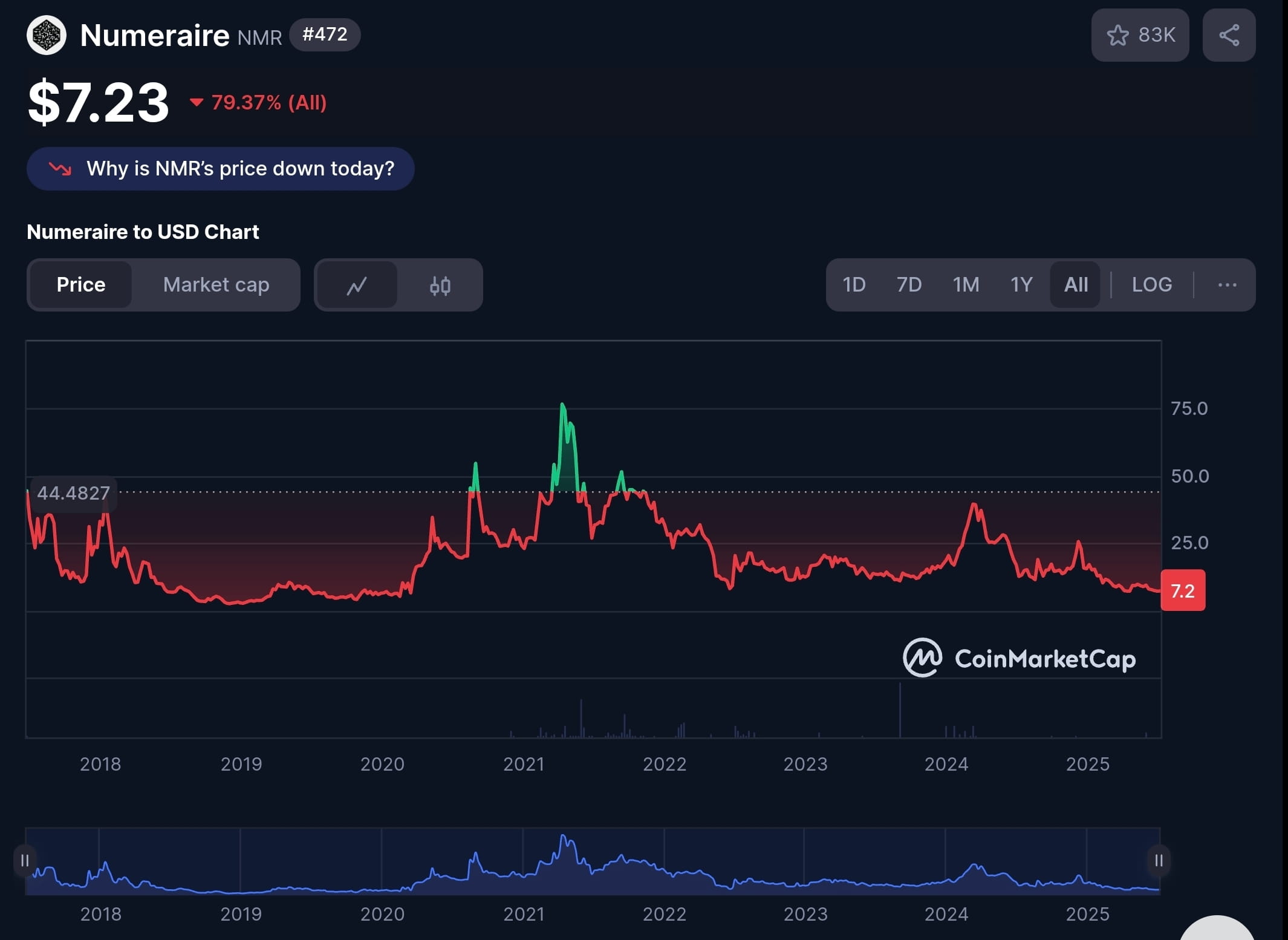Select the 1D time range

(854, 284)
